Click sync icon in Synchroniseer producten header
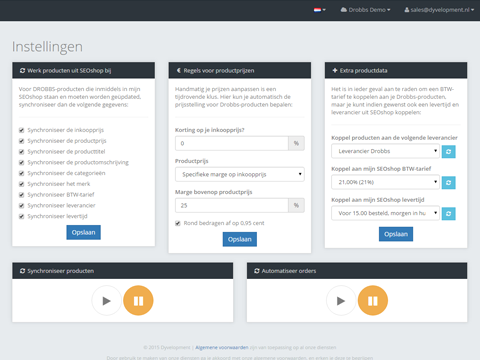480x360 pixels. 22,271
